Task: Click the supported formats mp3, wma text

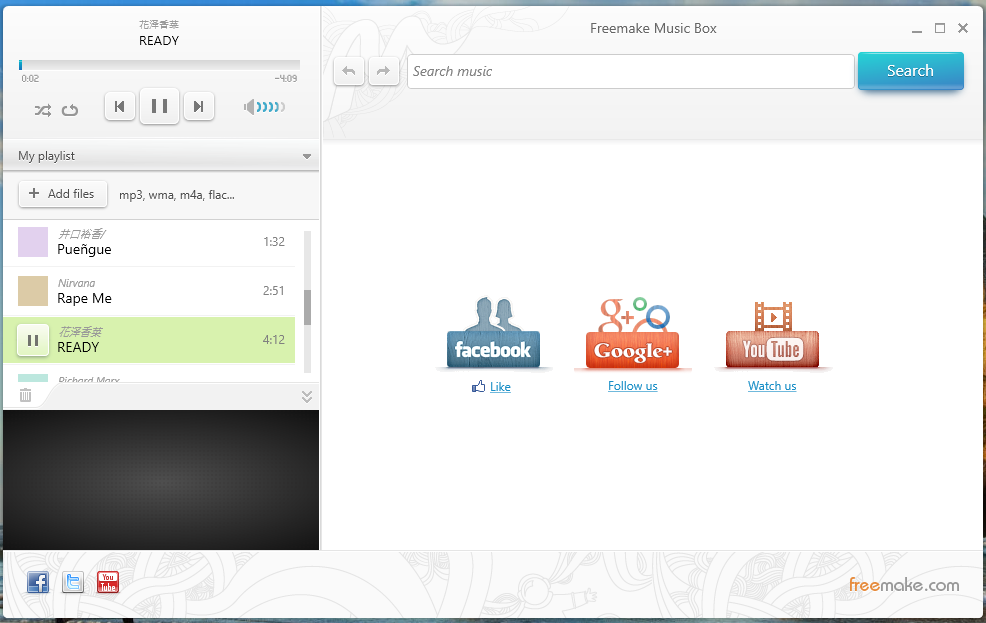Action: (177, 195)
